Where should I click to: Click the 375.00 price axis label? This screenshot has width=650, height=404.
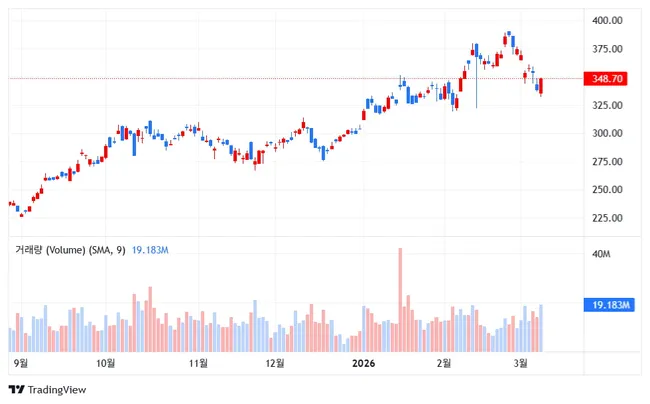(608, 49)
